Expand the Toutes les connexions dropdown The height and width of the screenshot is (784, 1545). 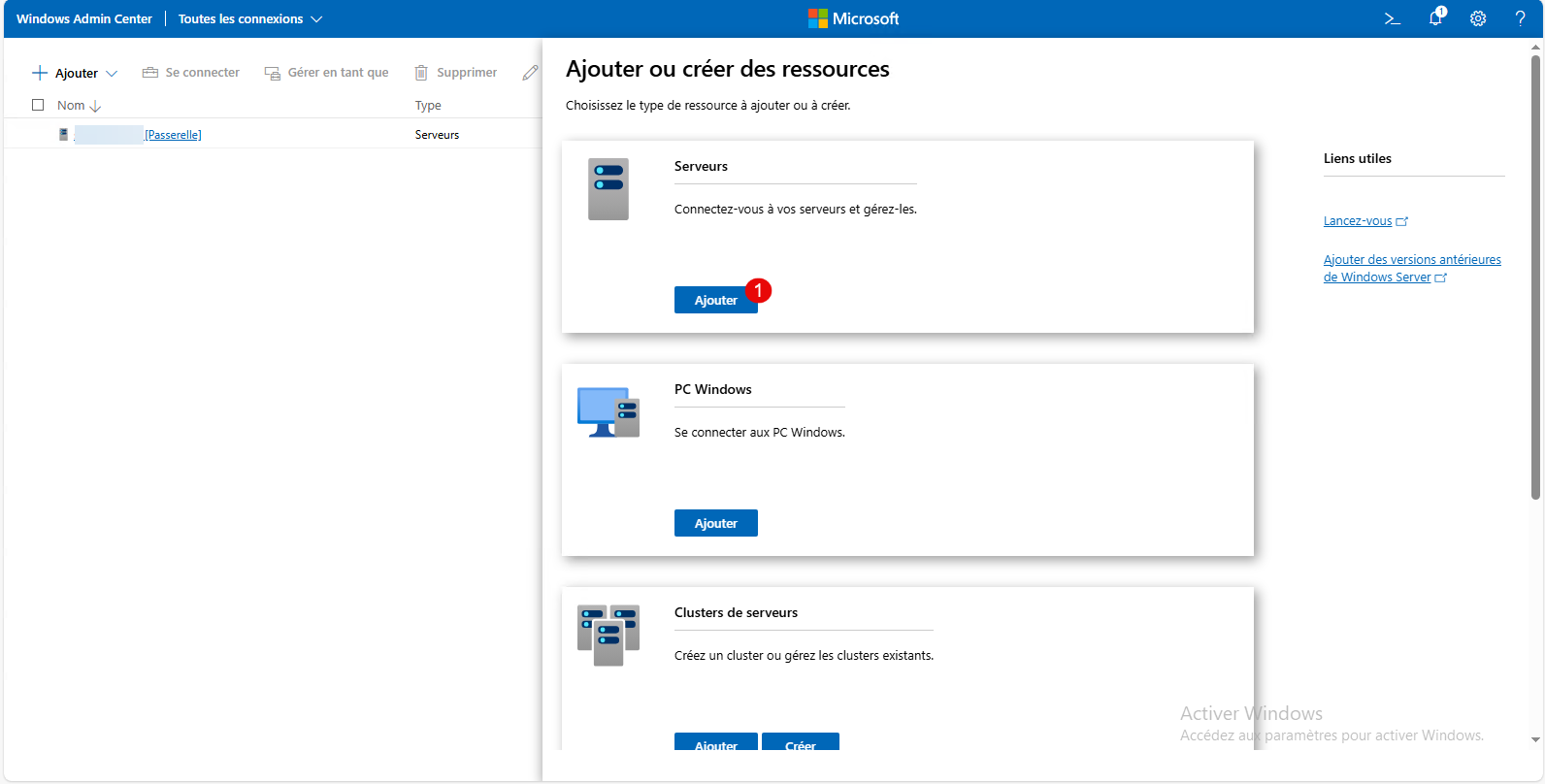click(x=250, y=18)
